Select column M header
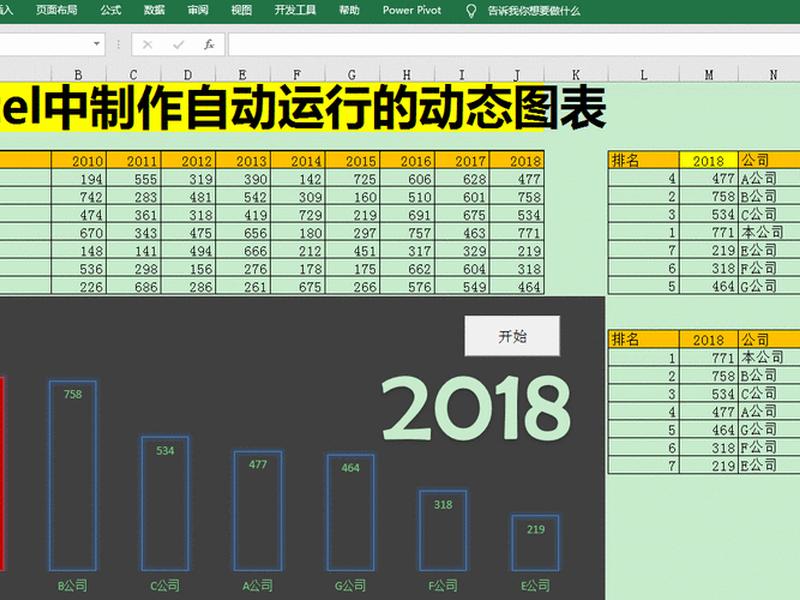The image size is (800, 600). click(709, 74)
